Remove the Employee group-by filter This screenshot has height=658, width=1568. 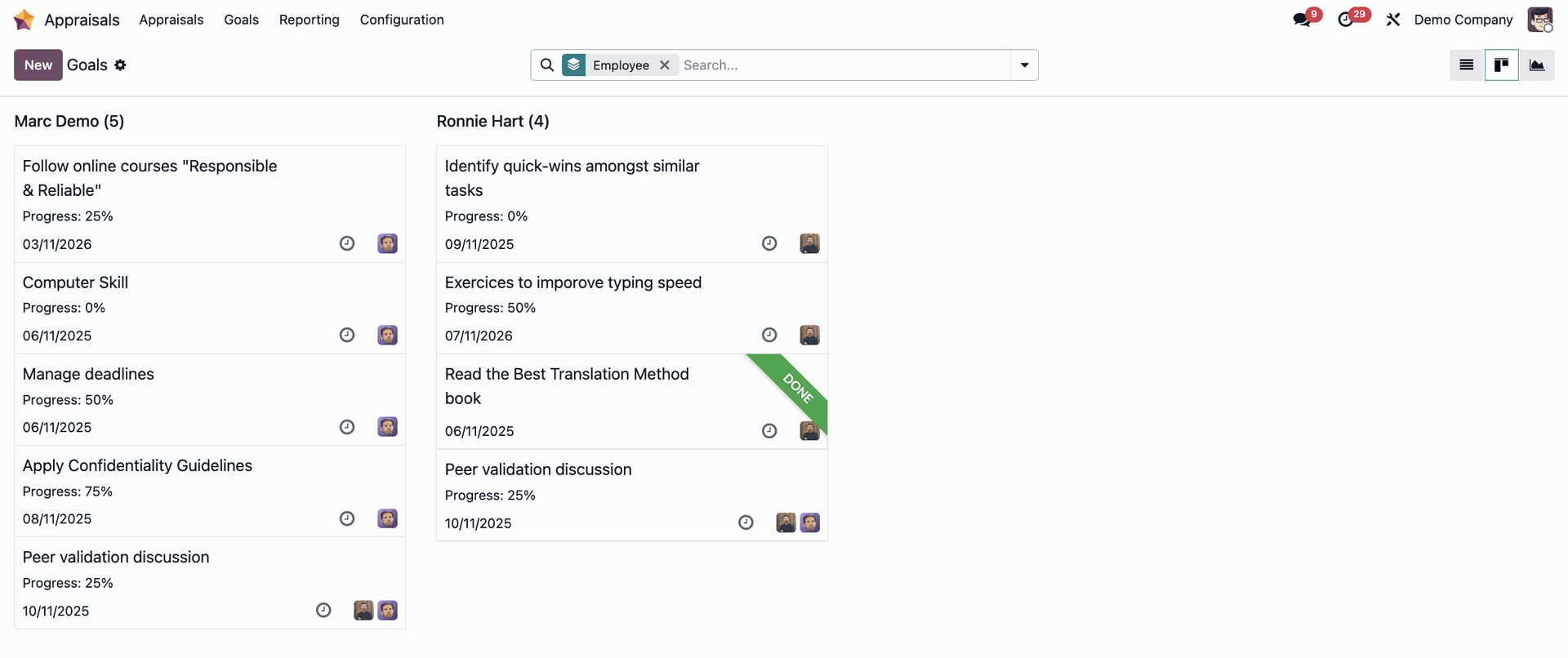pos(665,65)
